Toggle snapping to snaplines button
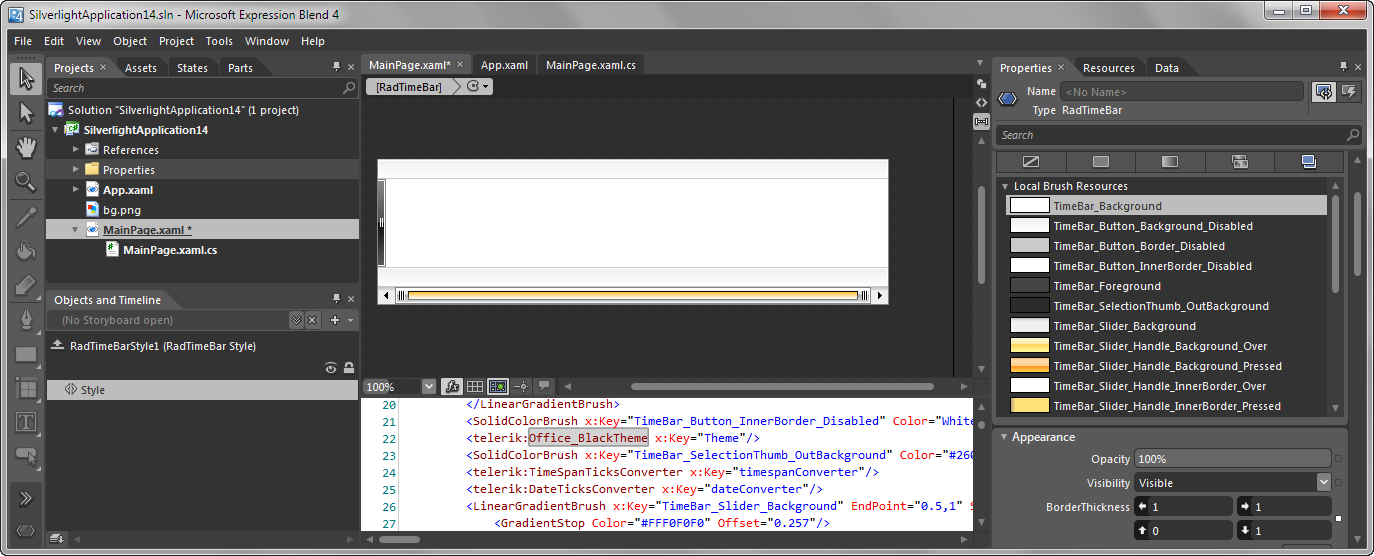 click(521, 386)
